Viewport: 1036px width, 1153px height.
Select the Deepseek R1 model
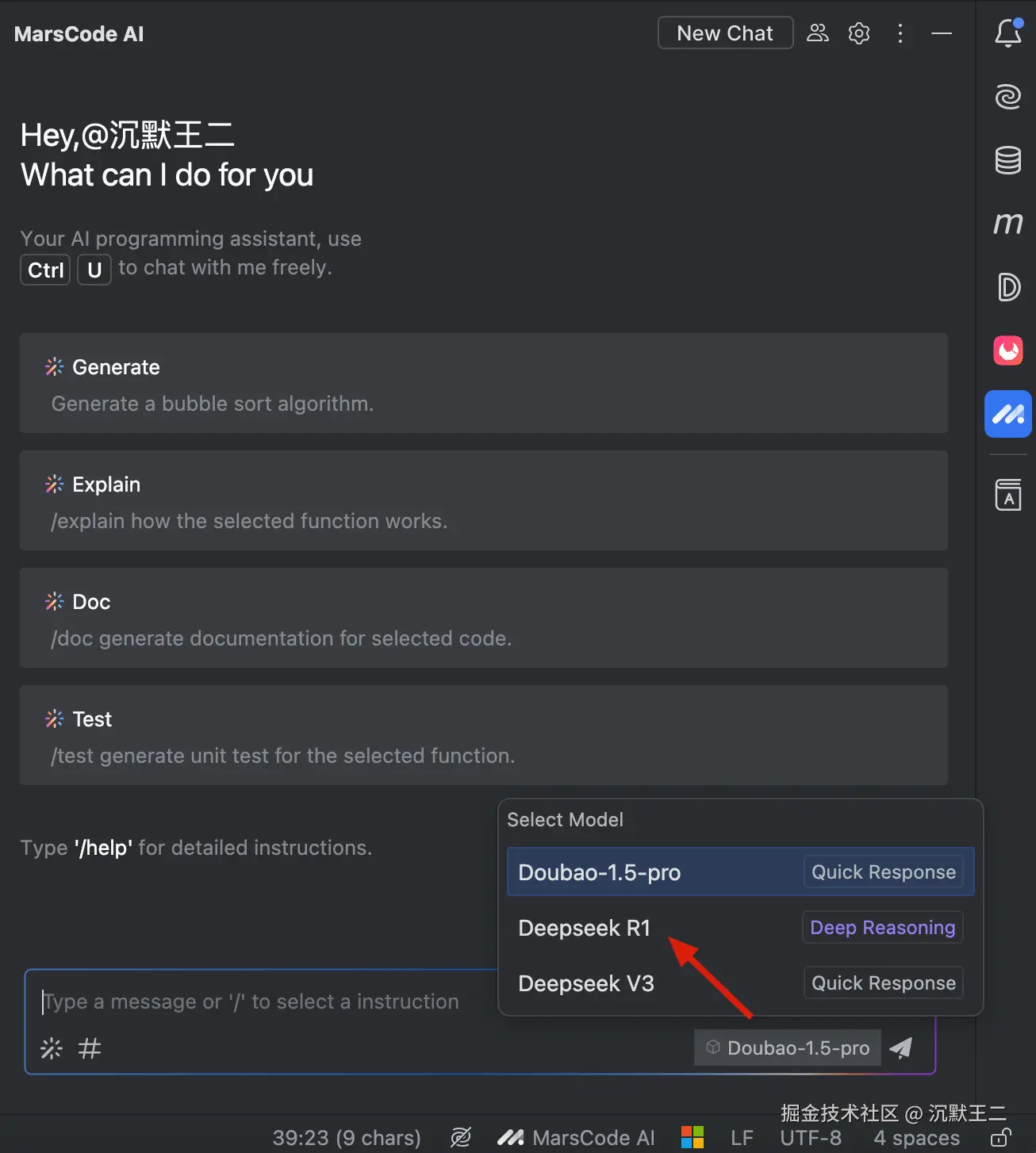click(741, 927)
